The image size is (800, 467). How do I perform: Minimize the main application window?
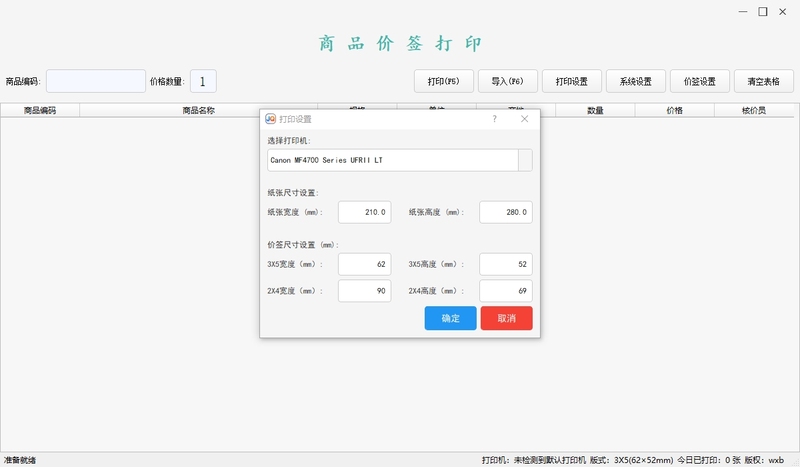743,12
